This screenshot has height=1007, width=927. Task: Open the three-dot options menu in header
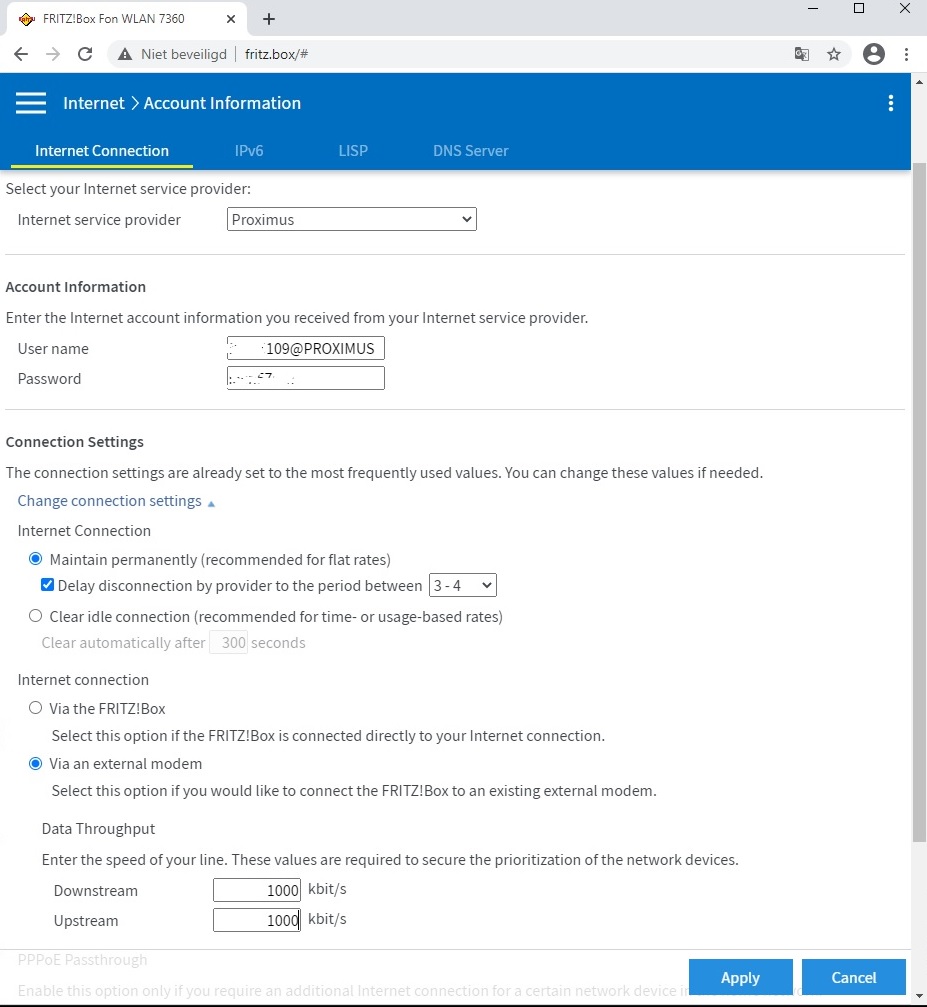tap(890, 103)
